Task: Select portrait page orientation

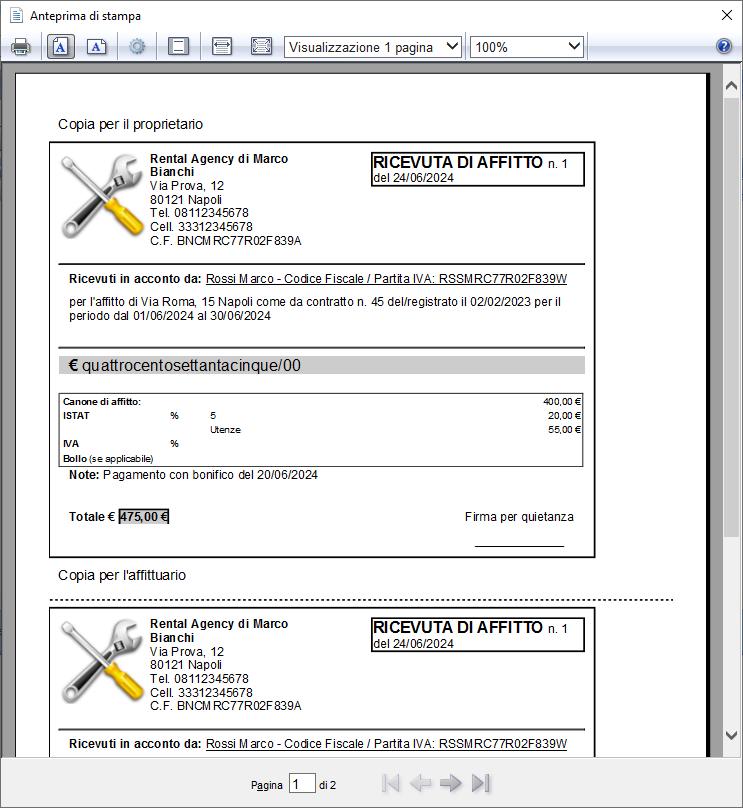Action: [61, 47]
